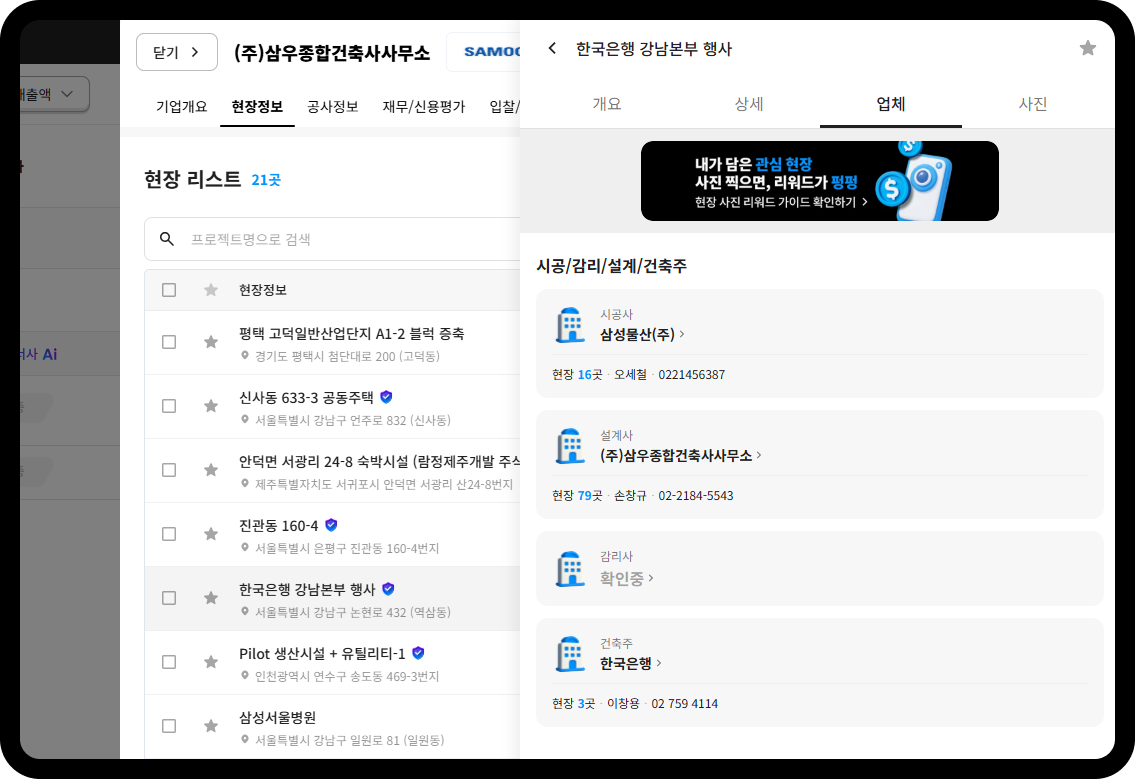Click verified badge next to 한국은행 강남본부 행사 row
The width and height of the screenshot is (1135, 779).
389,589
